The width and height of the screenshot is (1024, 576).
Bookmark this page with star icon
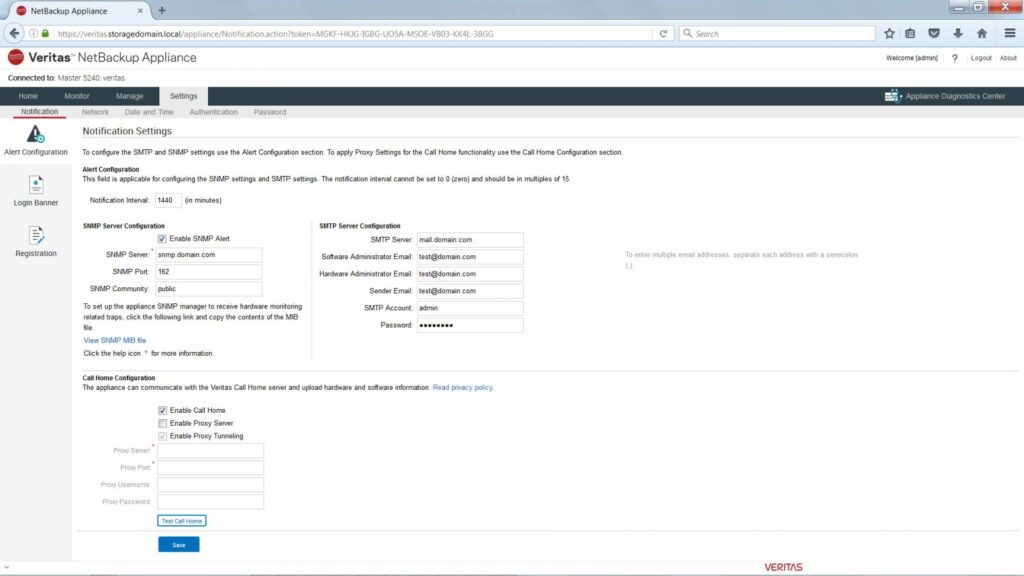889,33
